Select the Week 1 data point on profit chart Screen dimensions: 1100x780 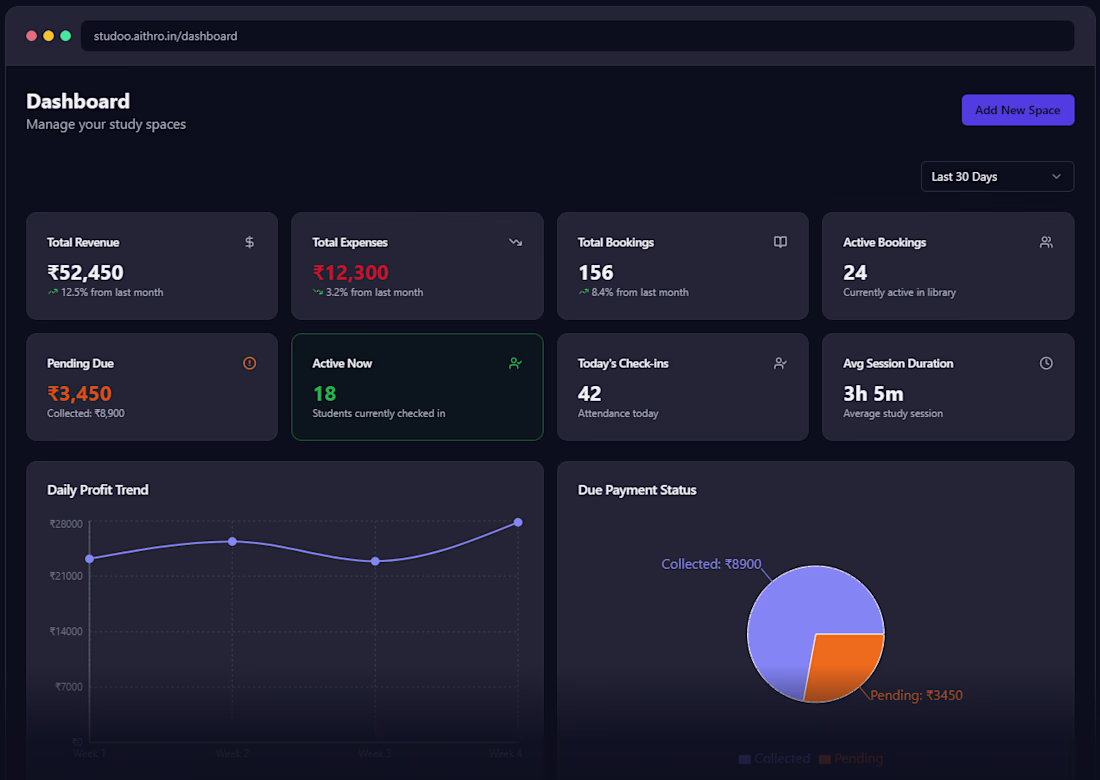click(x=90, y=559)
